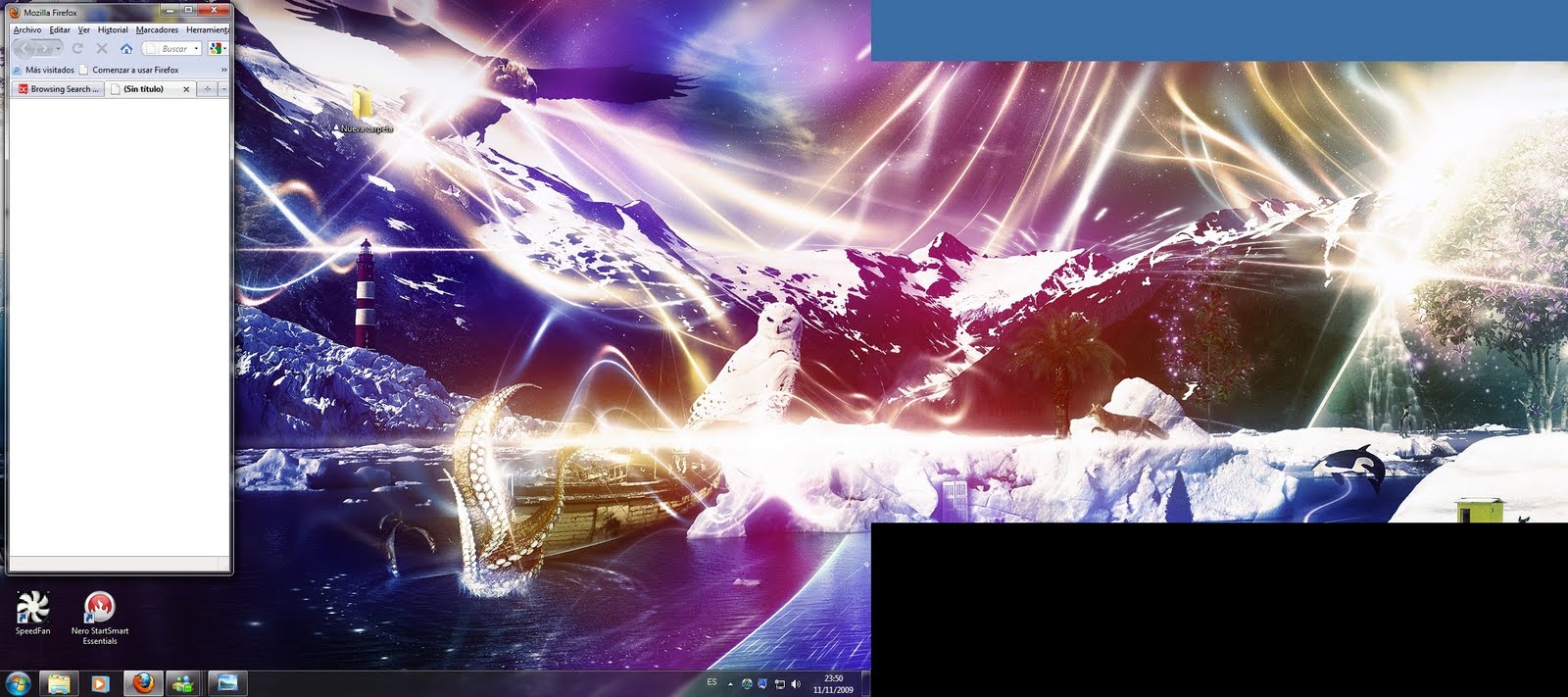
Task: Select the Nero StartSmart Essentials shortcut
Action: click(99, 619)
